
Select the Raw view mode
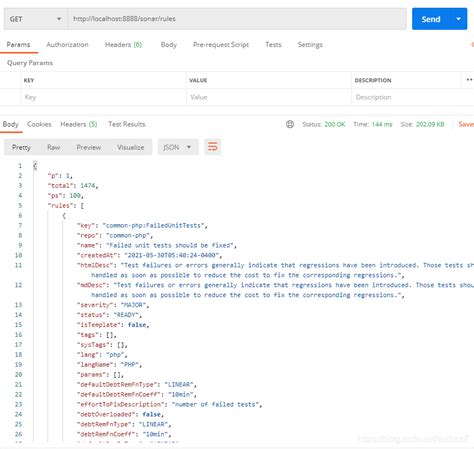tap(54, 147)
